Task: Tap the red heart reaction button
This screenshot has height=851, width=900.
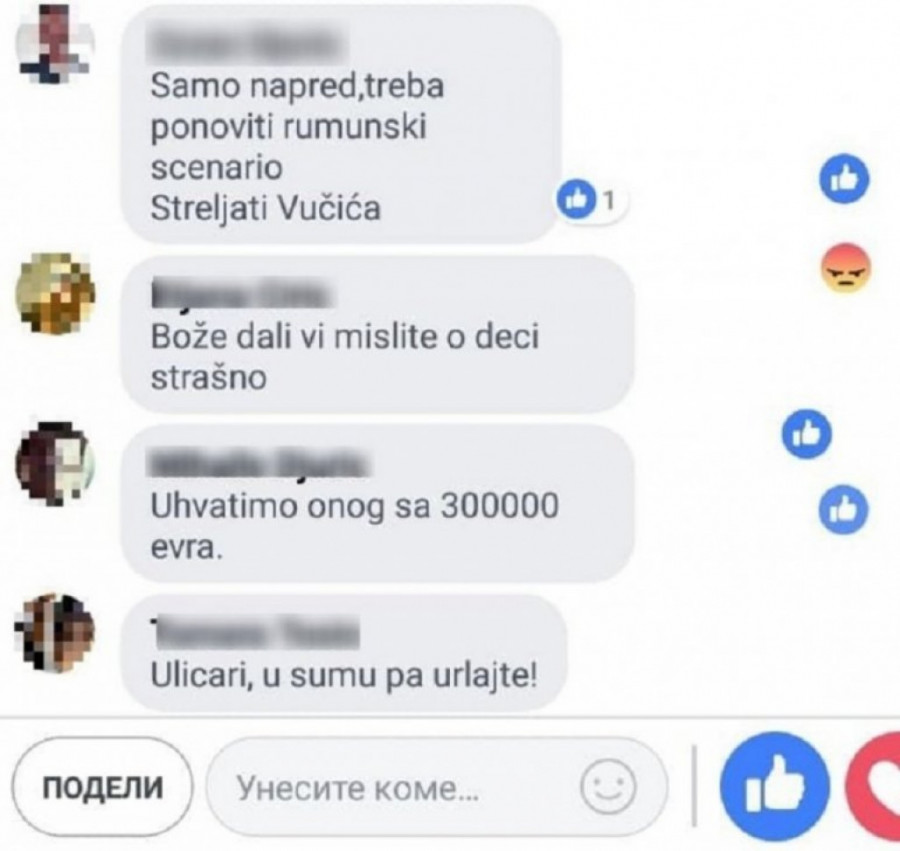Action: (x=873, y=786)
